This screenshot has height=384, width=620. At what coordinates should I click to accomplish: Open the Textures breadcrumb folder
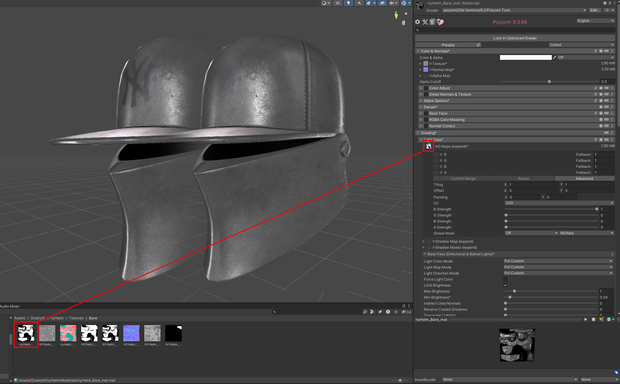pyautogui.click(x=76, y=318)
